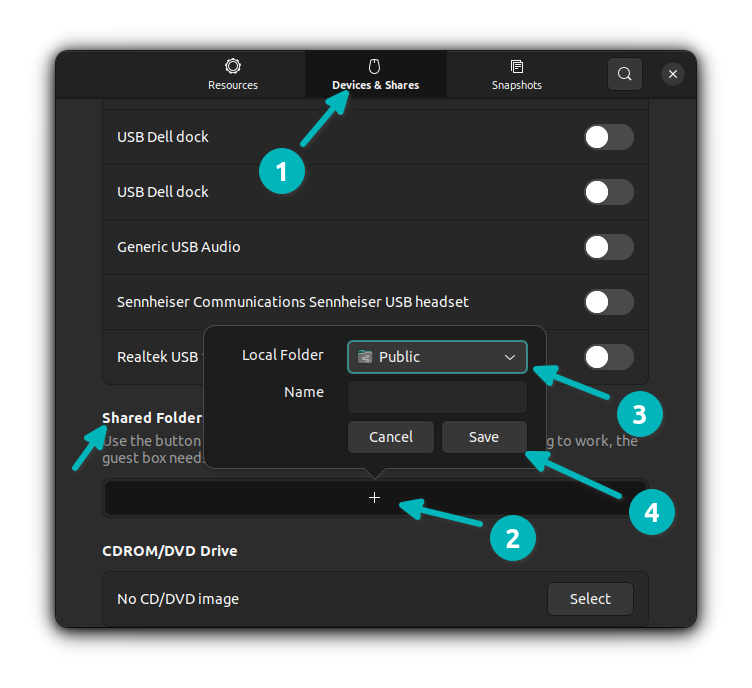This screenshot has height=688, width=752.
Task: Close the properties window
Action: [672, 74]
